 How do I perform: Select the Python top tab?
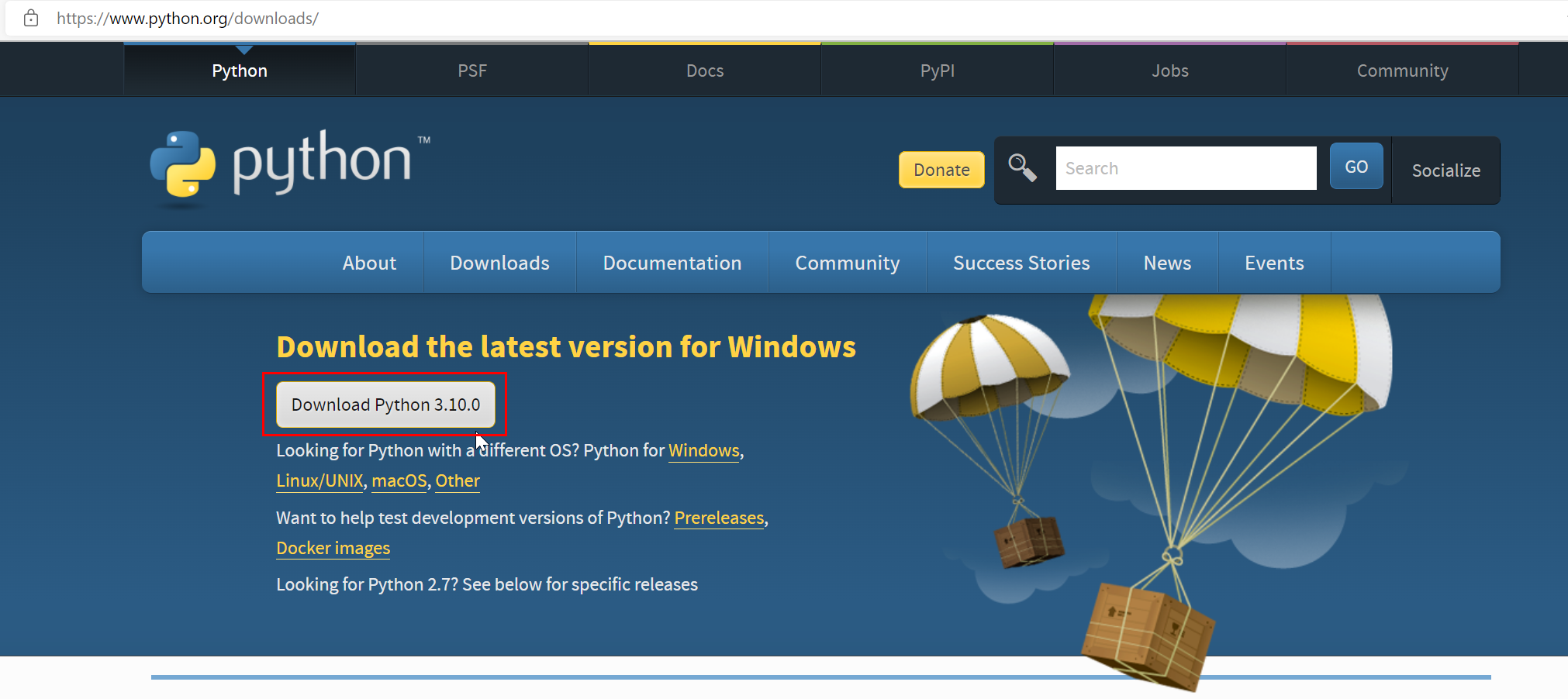[x=240, y=71]
